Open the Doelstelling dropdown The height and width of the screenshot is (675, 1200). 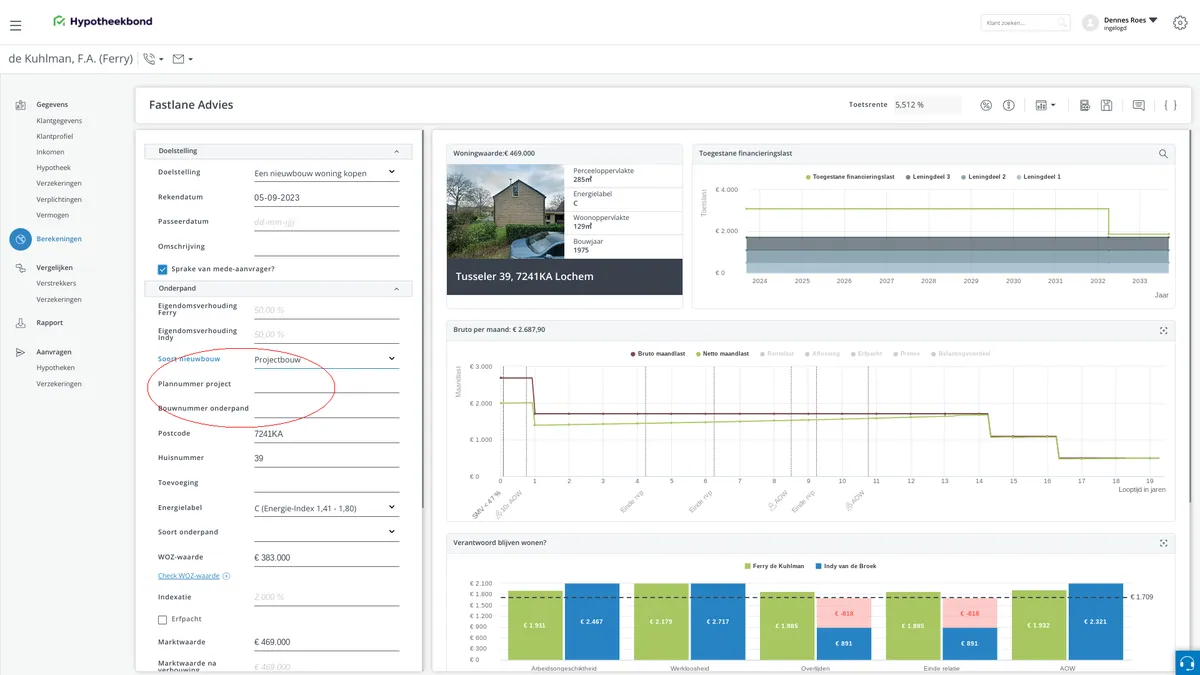(326, 173)
